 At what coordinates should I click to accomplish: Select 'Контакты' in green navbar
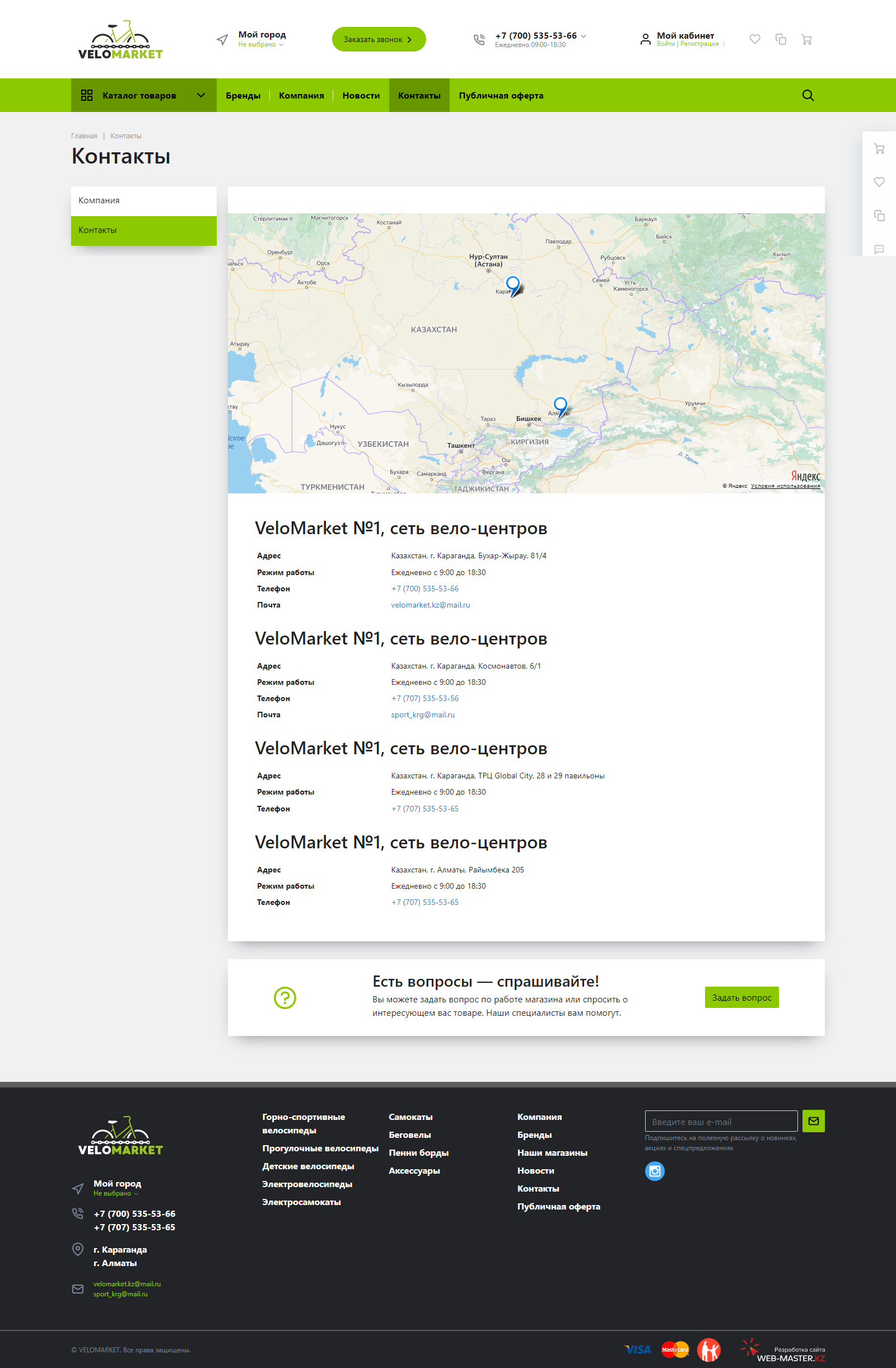pyautogui.click(x=419, y=95)
